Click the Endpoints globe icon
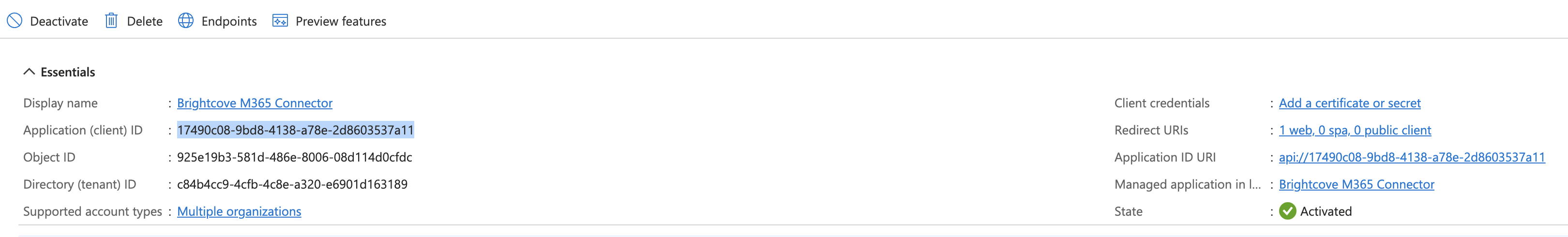Viewport: 1568px width, 237px height. 186,21
